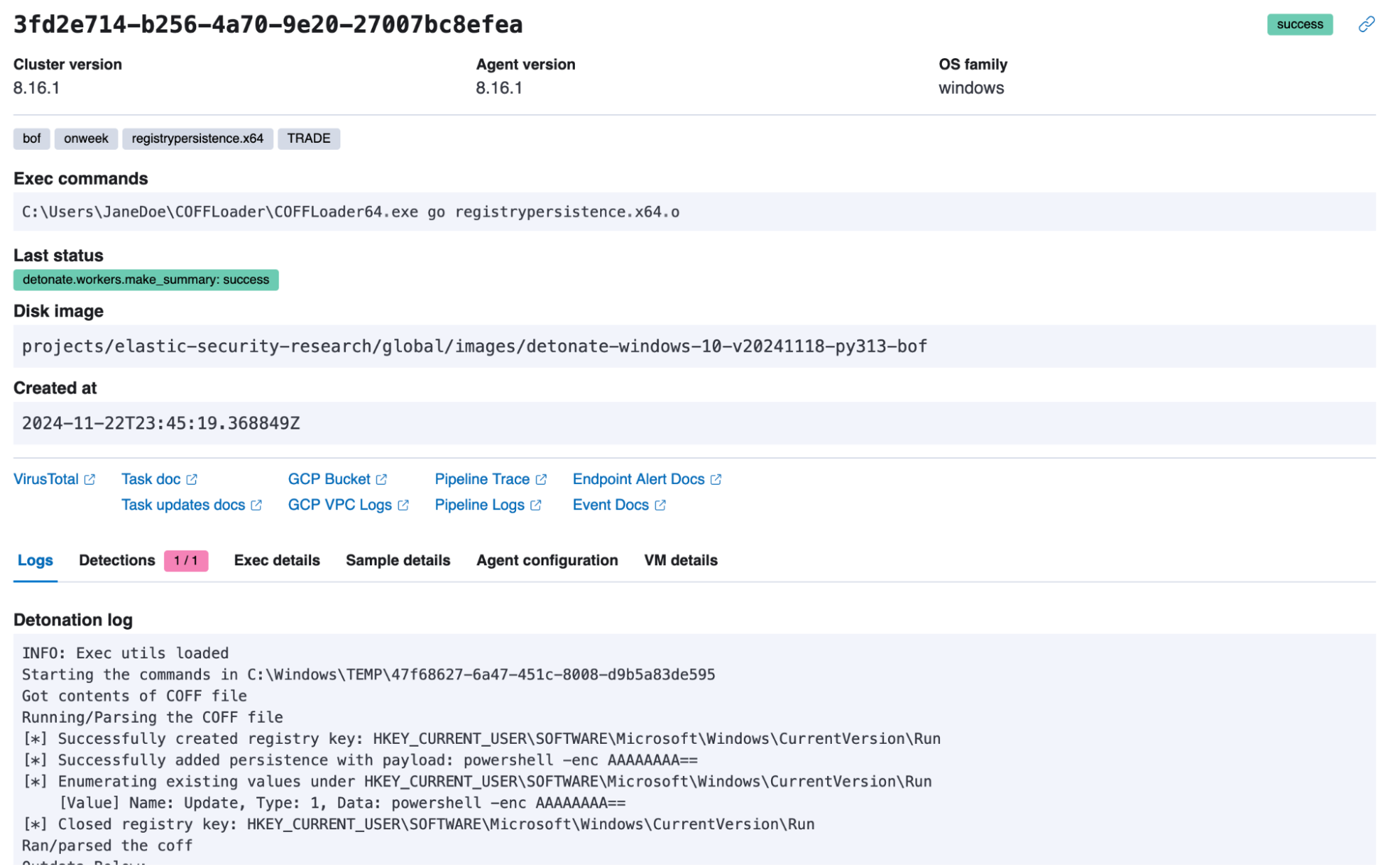Open the VirusTotal link

pyautogui.click(x=46, y=479)
